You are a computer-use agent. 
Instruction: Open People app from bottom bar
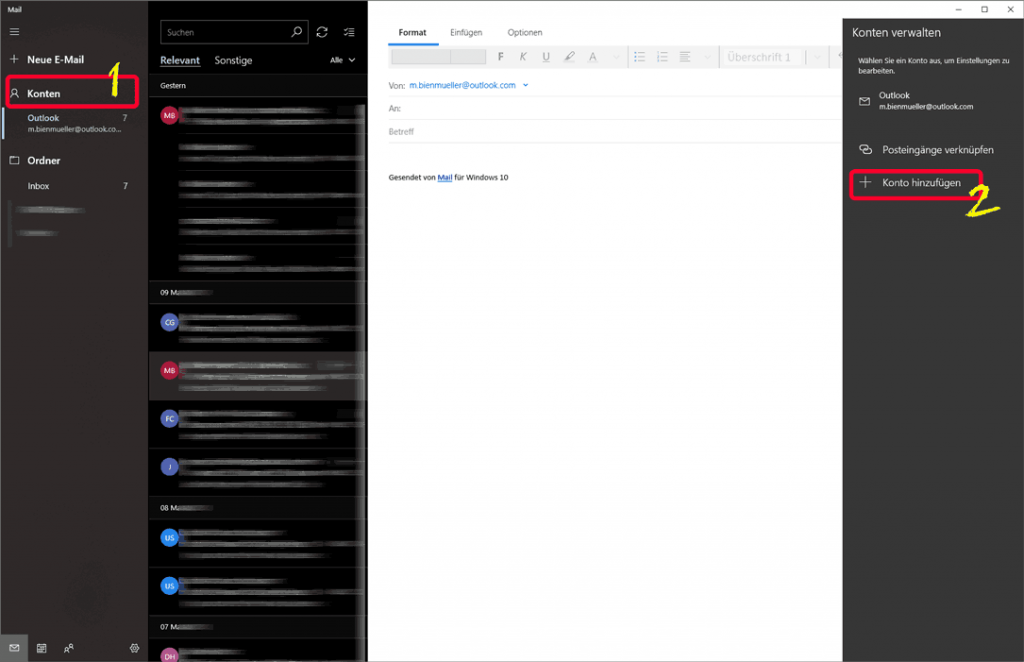[x=68, y=648]
